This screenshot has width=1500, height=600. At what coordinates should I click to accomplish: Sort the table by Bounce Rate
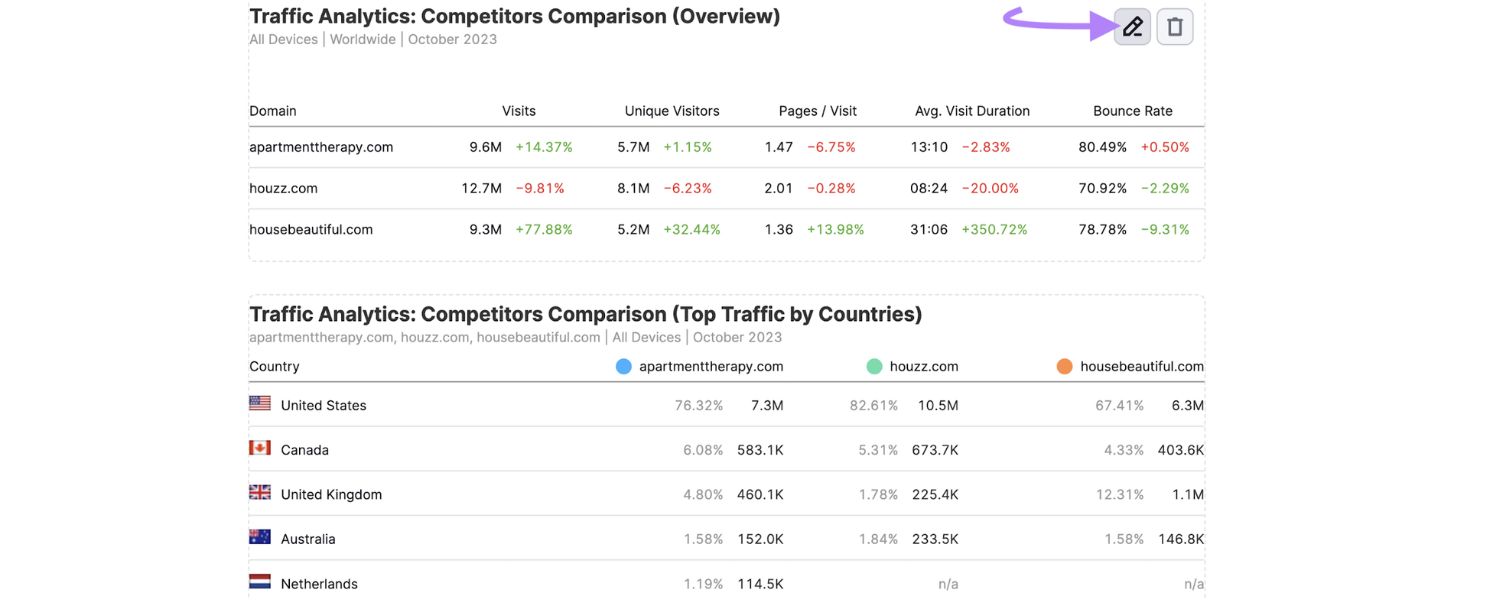click(x=1132, y=110)
